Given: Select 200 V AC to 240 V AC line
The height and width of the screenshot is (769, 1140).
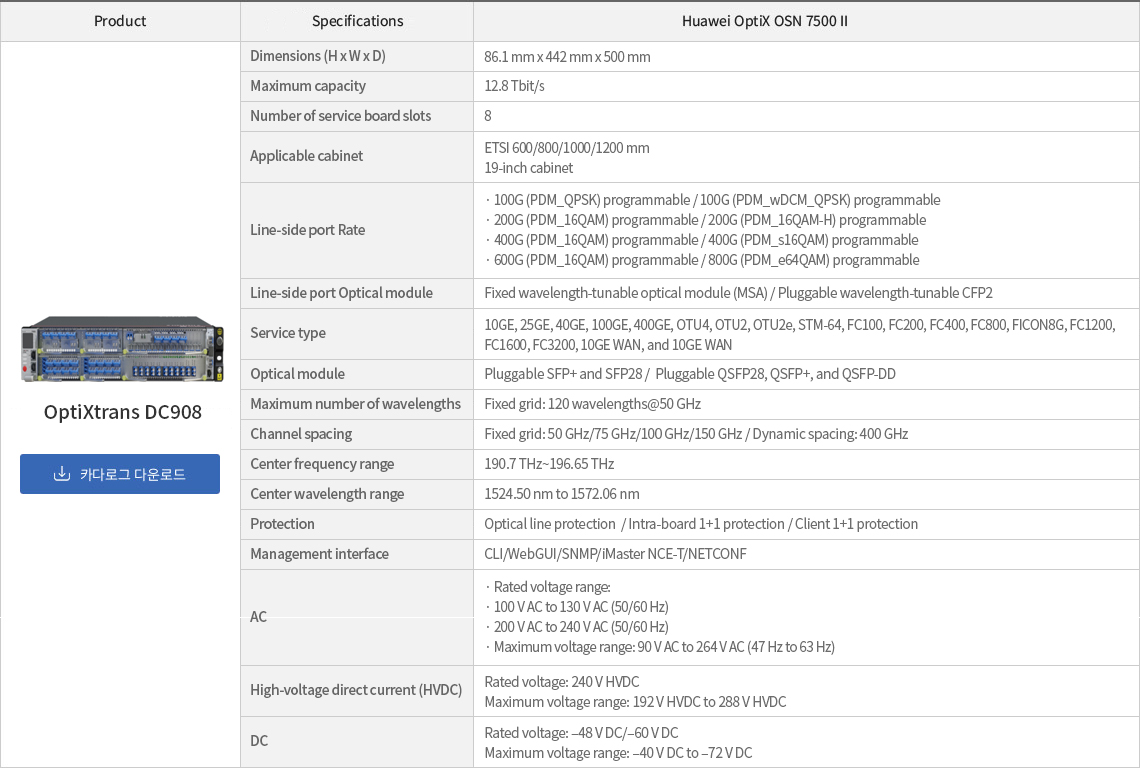Looking at the screenshot, I should 577,627.
